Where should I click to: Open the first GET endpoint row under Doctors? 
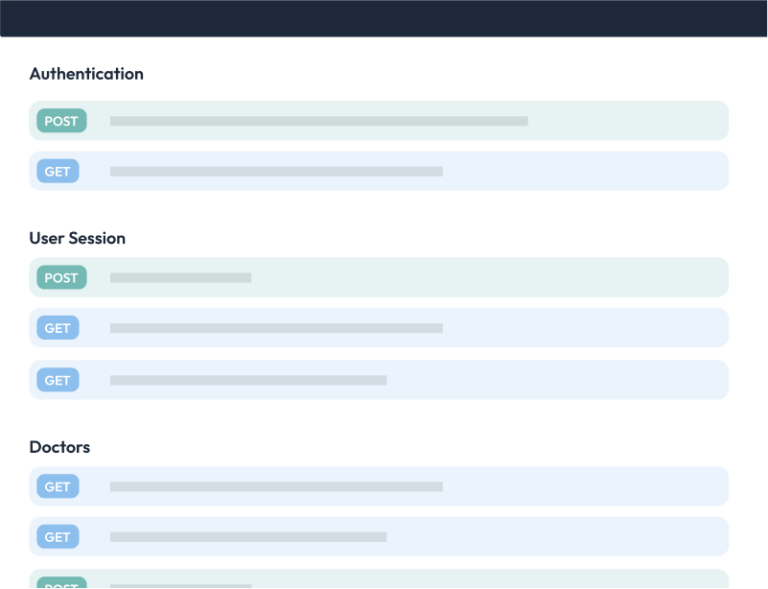click(400, 487)
